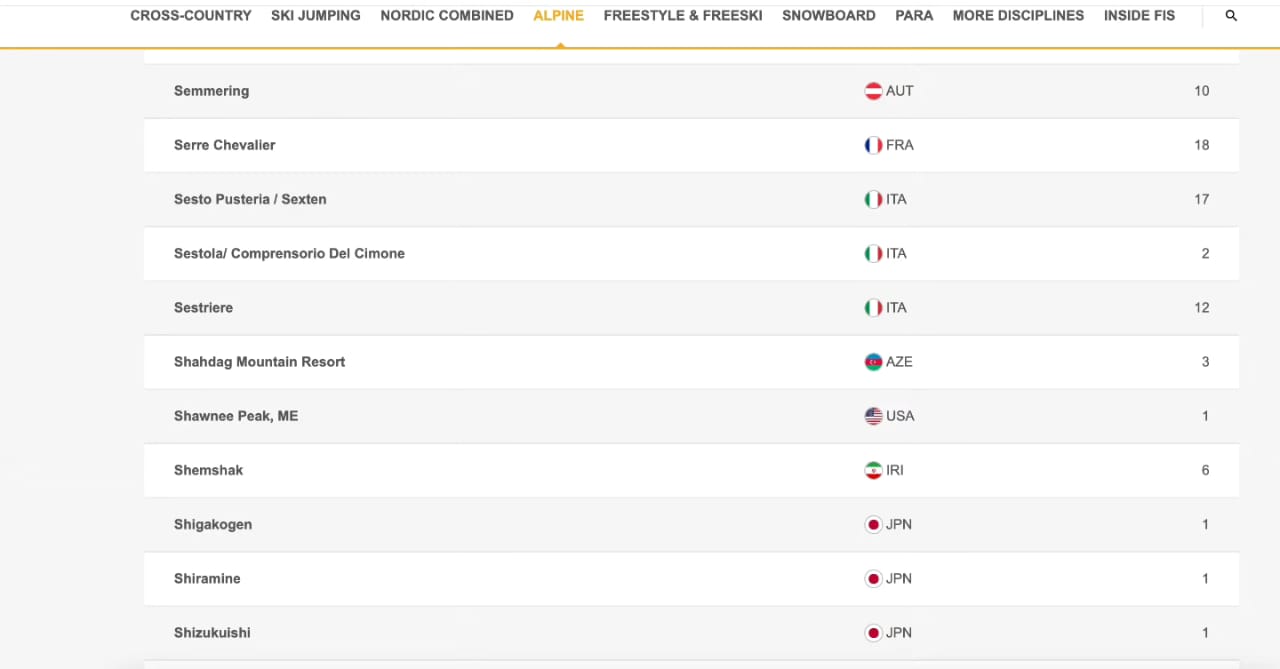
Task: Click the Azerbaijan flag for Shahdag
Action: coord(873,362)
